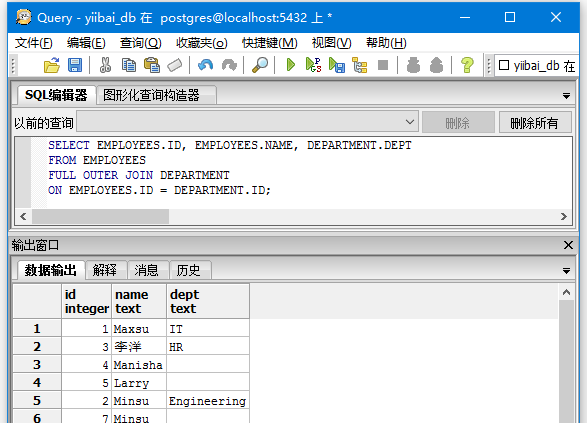Expand the previous queries dropdown
This screenshot has width=587, height=423.
click(x=410, y=122)
